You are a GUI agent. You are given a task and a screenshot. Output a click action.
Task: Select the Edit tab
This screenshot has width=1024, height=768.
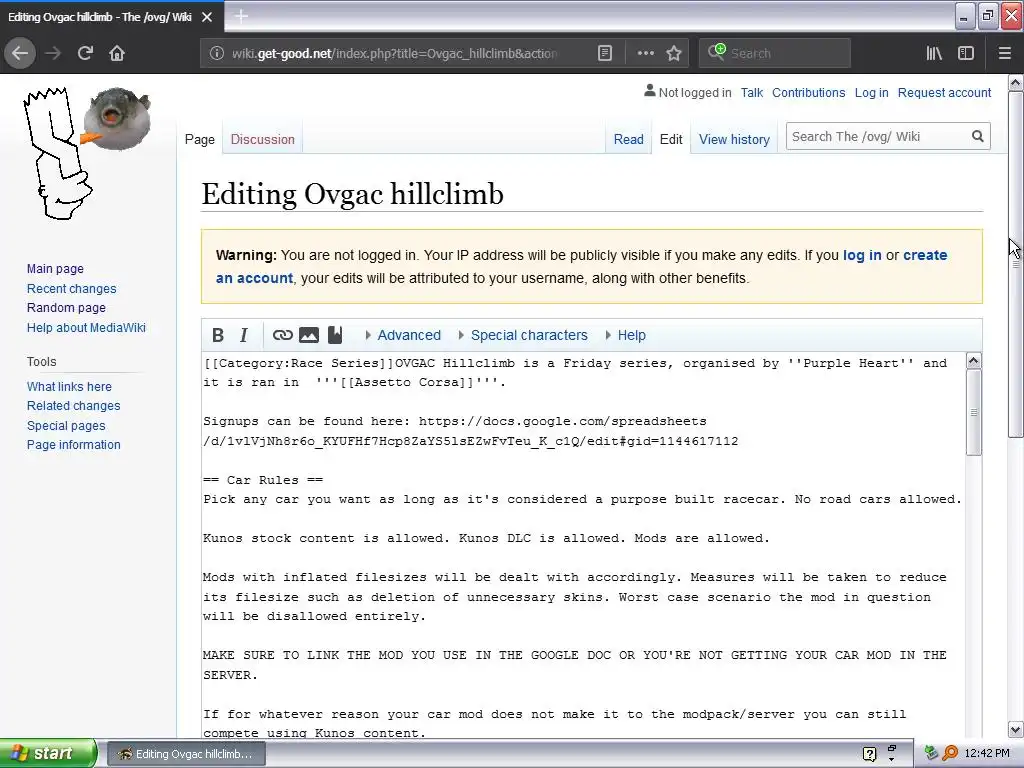671,139
